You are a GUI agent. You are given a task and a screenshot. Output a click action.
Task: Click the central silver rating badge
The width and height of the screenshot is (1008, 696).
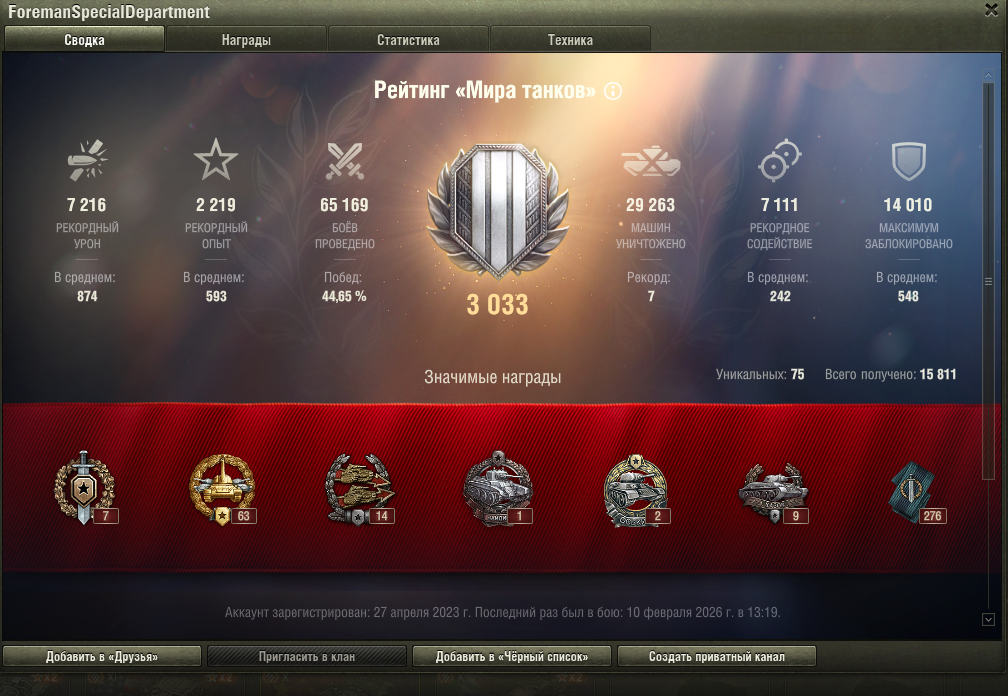[x=498, y=211]
